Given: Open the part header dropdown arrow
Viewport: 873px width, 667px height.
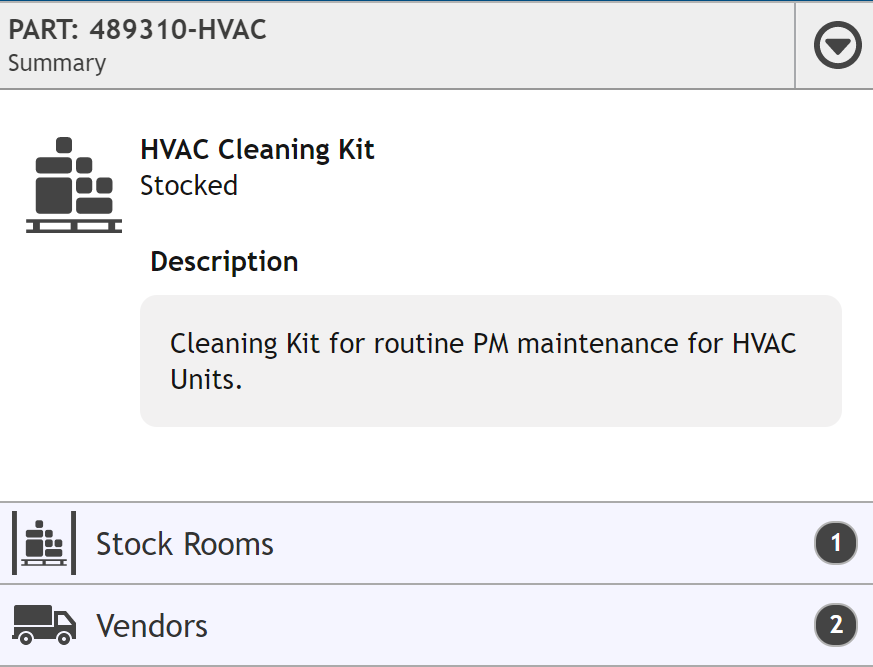Looking at the screenshot, I should (x=837, y=45).
